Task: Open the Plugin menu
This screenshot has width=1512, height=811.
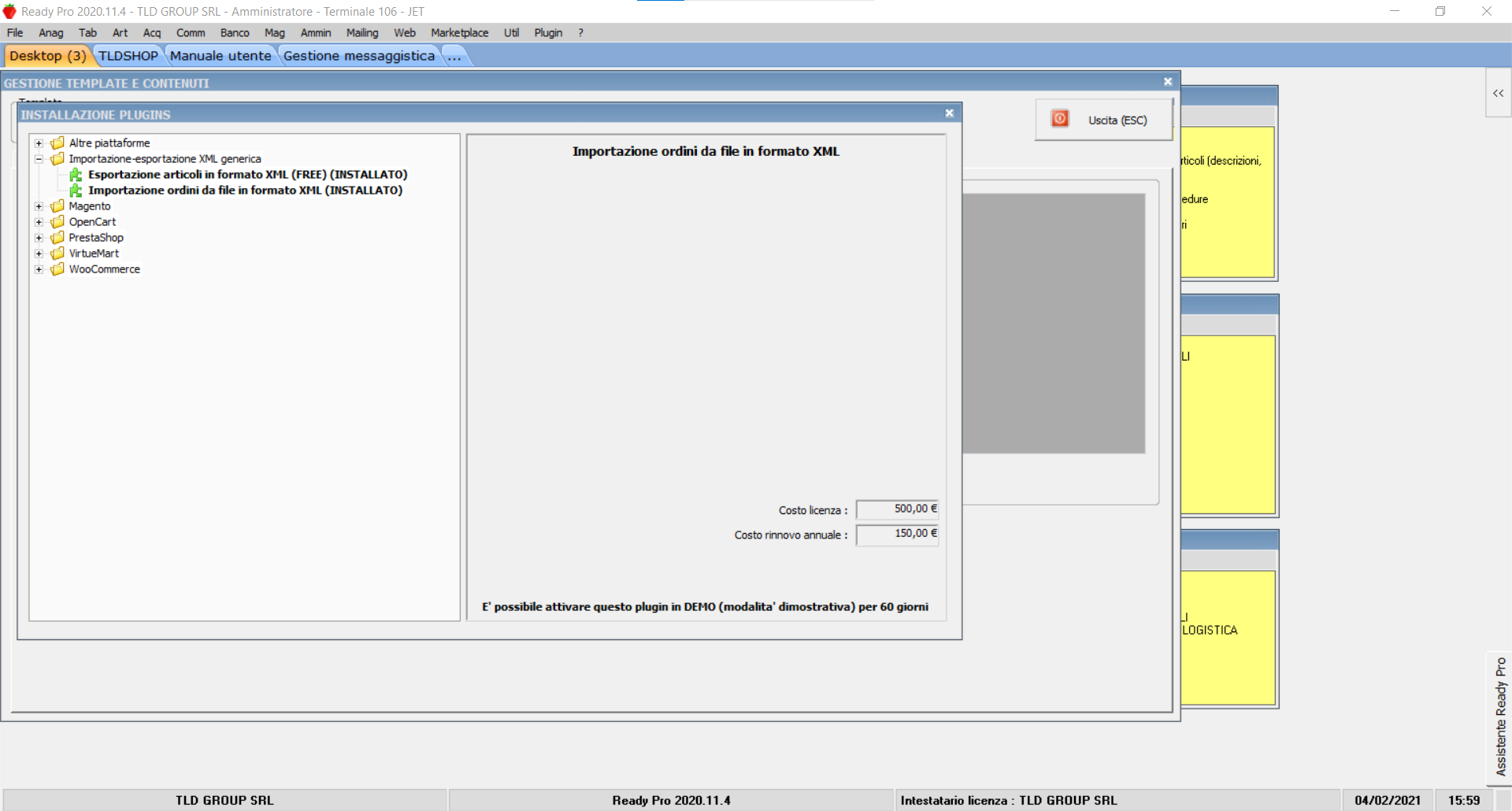Action: coord(548,33)
